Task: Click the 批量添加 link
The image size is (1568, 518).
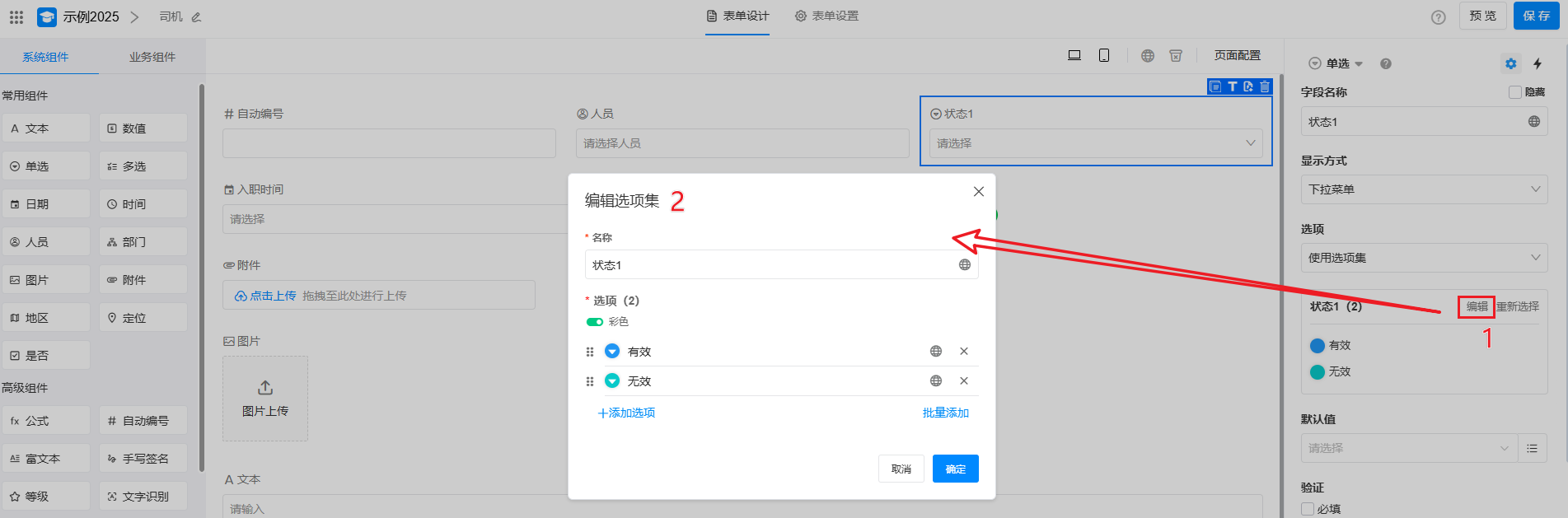Action: pos(945,413)
